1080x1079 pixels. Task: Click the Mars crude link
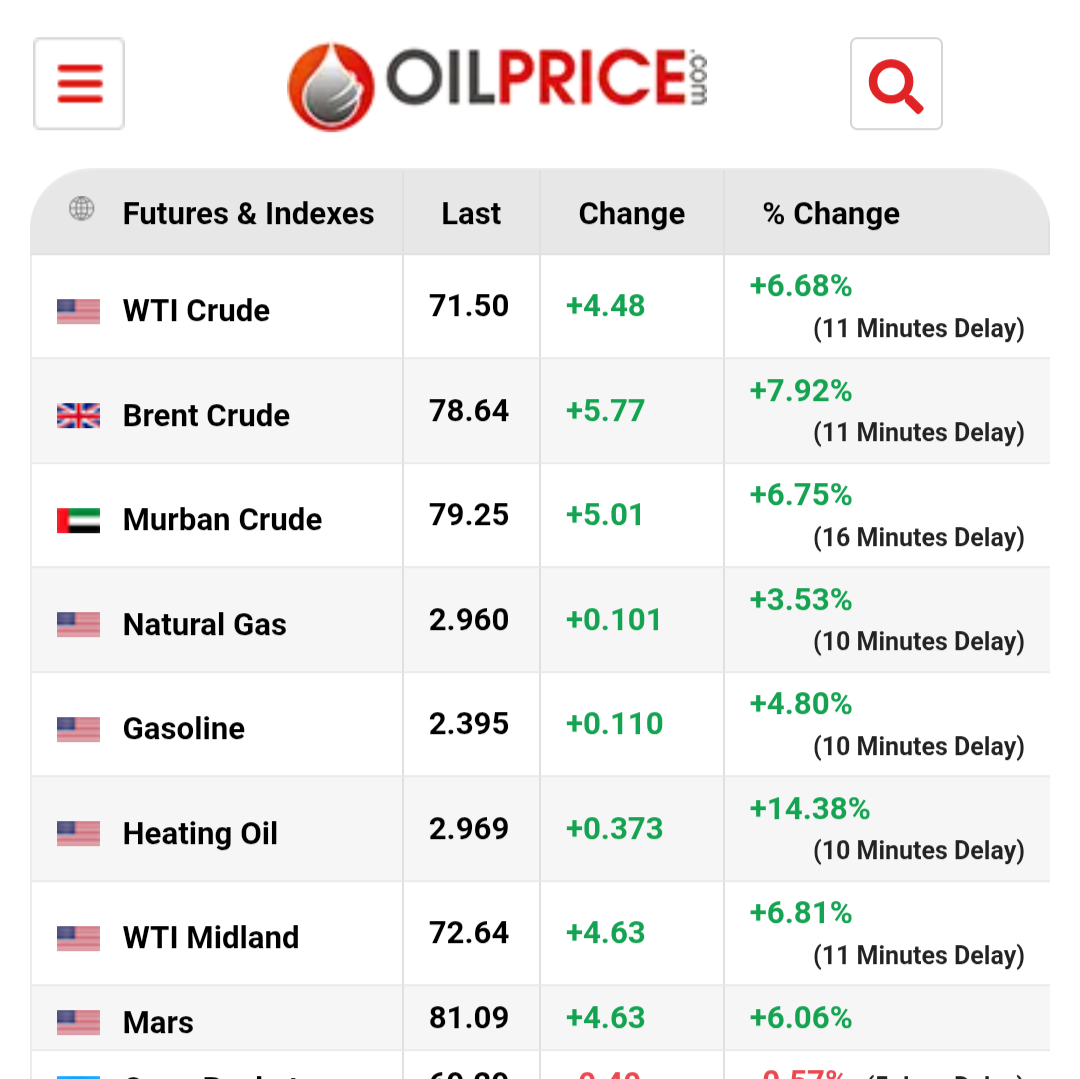(x=158, y=1023)
